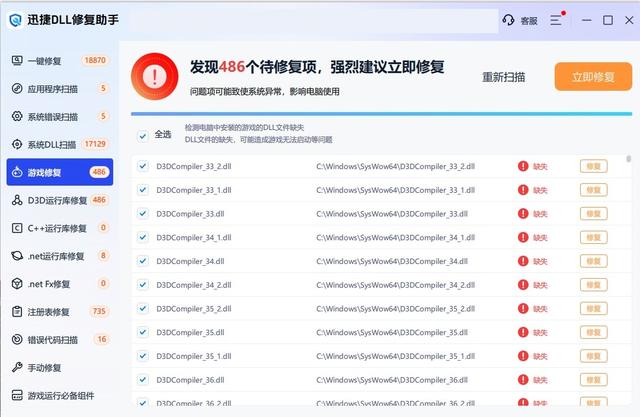Image resolution: width=640 pixels, height=417 pixels.
Task: Click 缺失 status for D3DCompiler_34_1.dll
Action: point(540,237)
